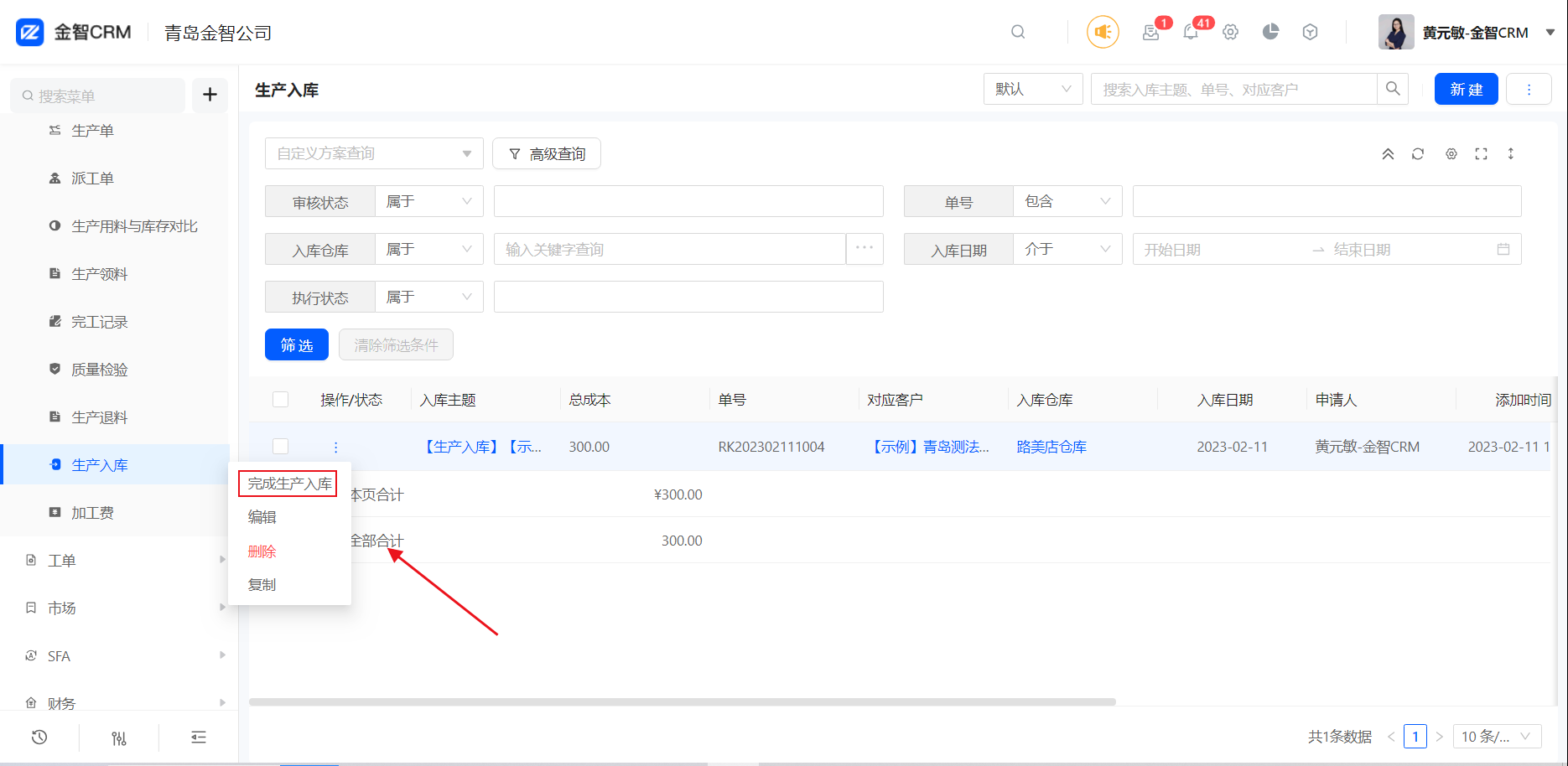
Task: Select the header select-all checkbox
Action: click(x=281, y=400)
